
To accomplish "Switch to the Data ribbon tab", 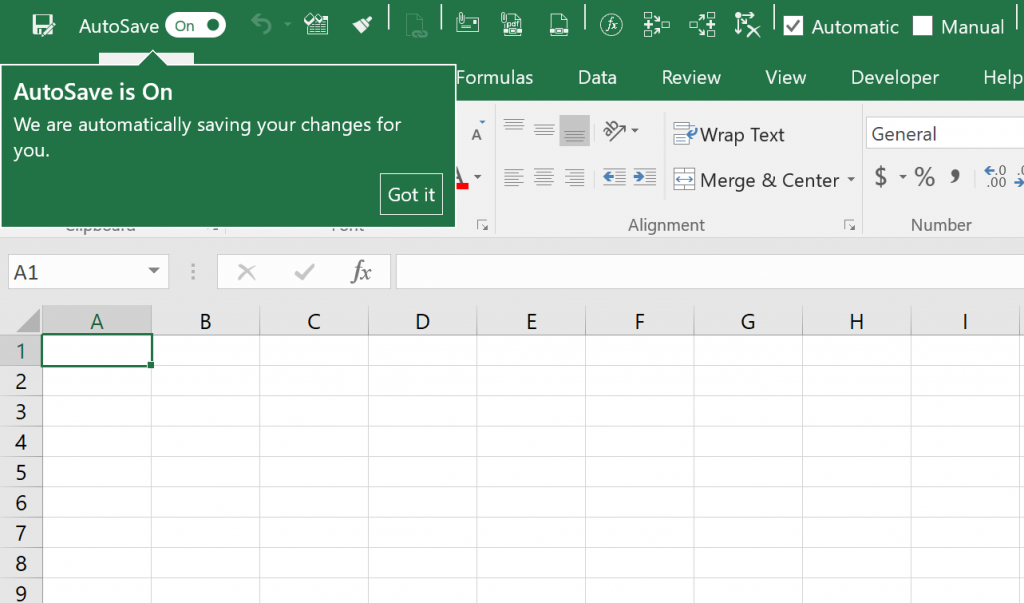I will coord(597,77).
